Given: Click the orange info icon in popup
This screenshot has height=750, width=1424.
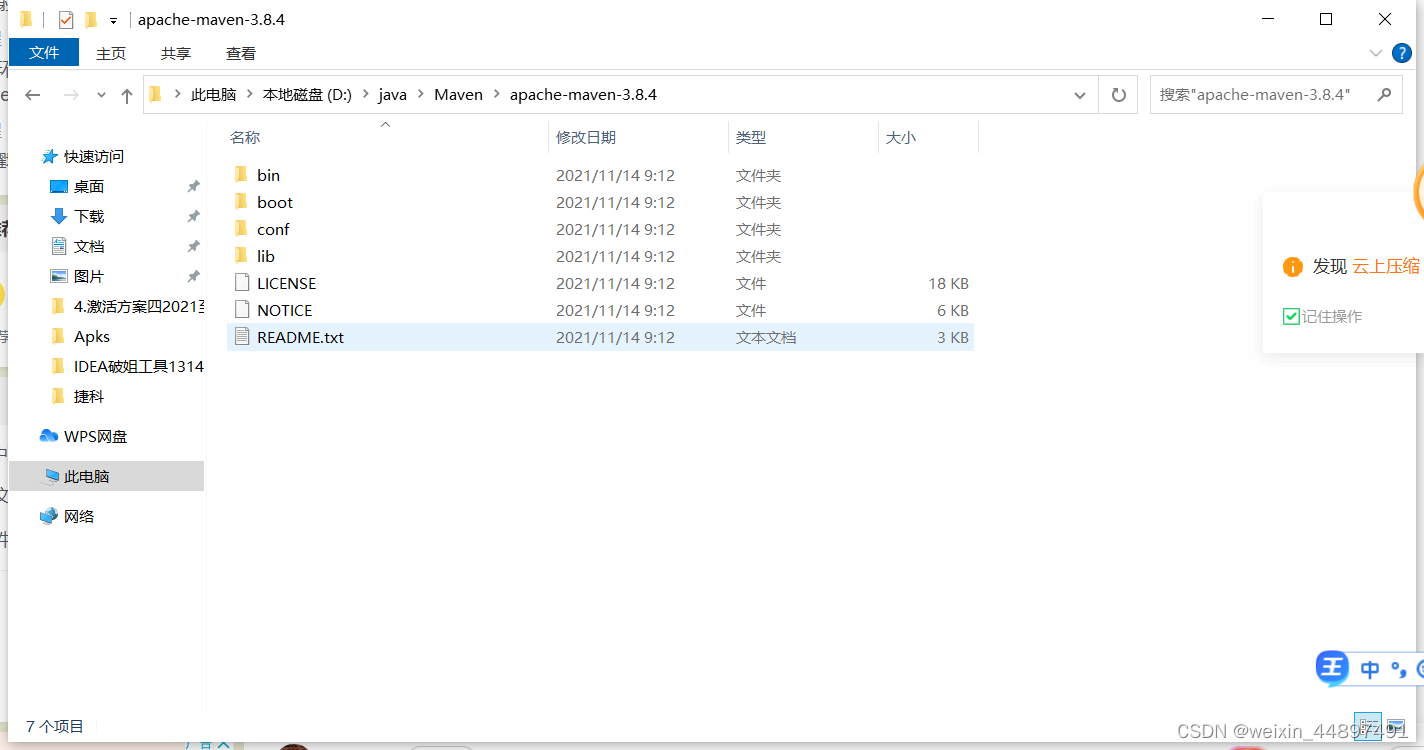Looking at the screenshot, I should coord(1292,267).
